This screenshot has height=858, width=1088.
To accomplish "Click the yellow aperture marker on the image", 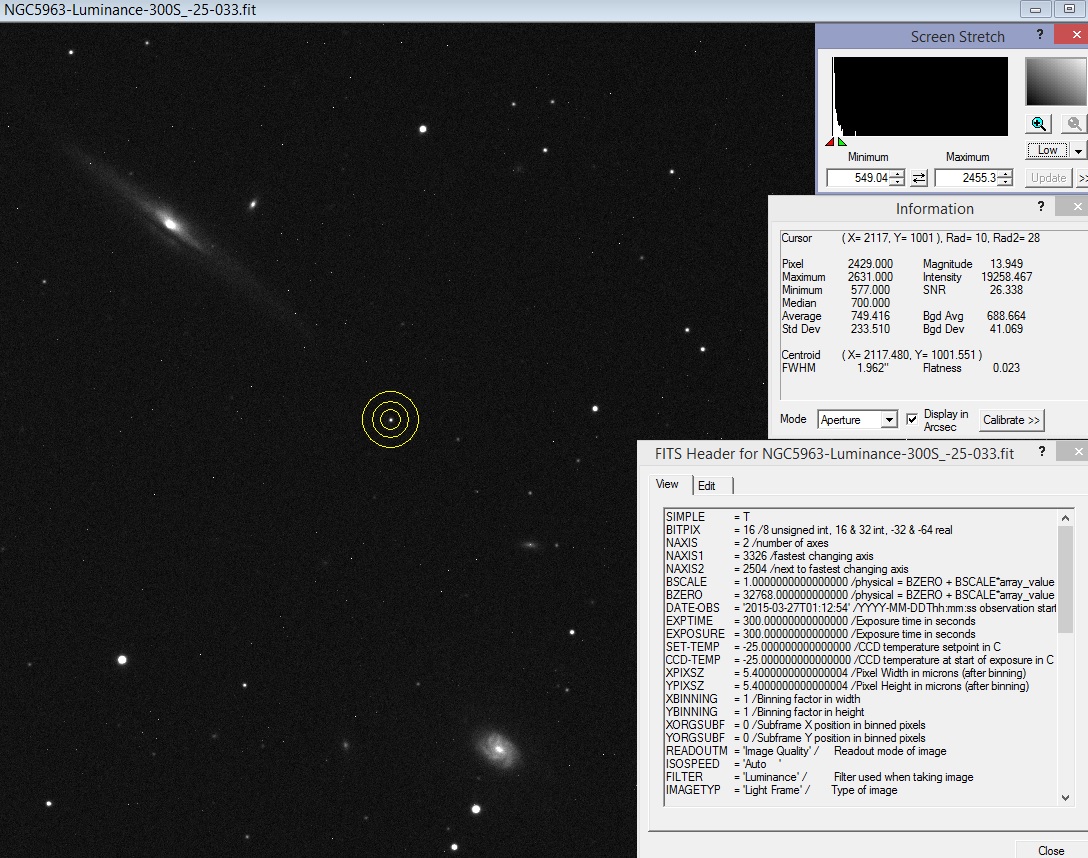I will click(x=389, y=419).
